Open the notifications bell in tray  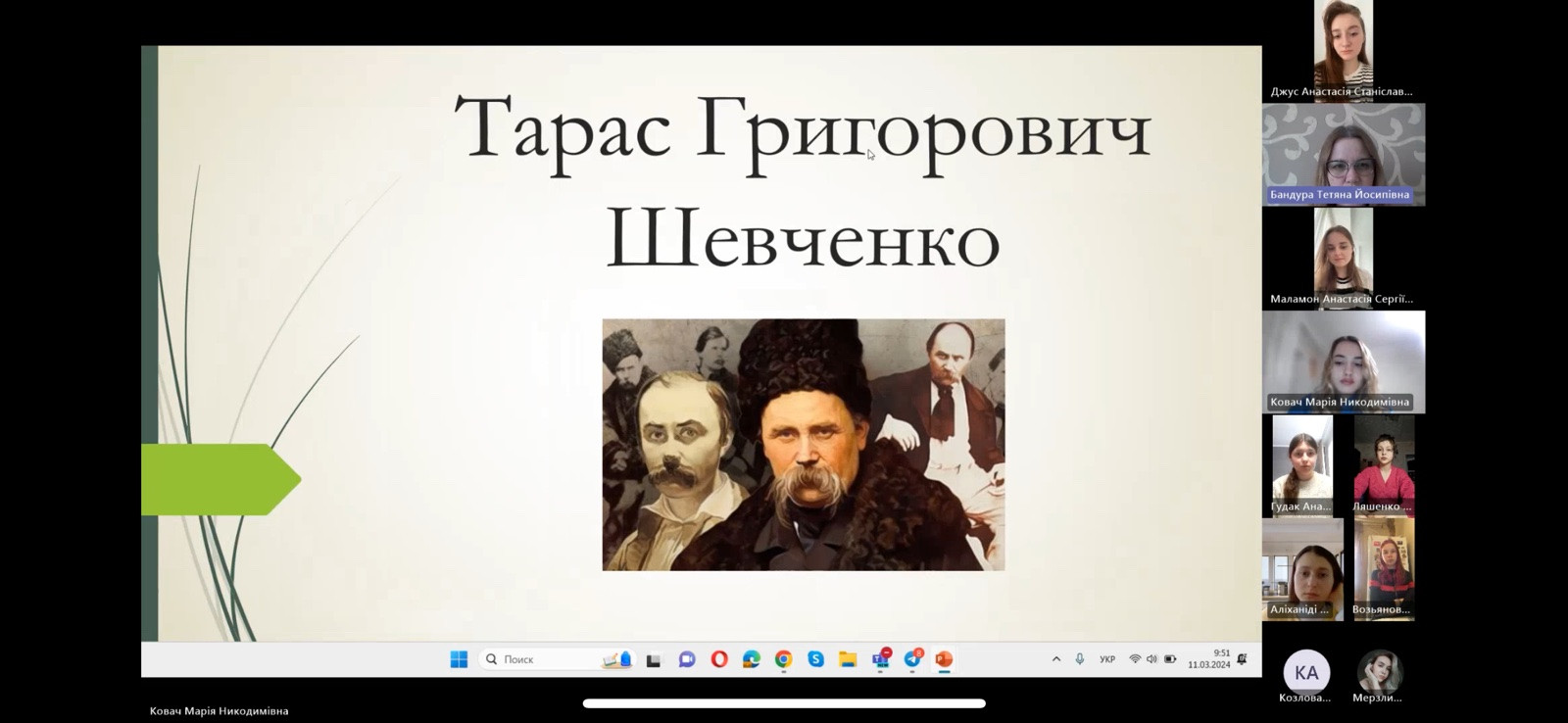(x=1243, y=659)
